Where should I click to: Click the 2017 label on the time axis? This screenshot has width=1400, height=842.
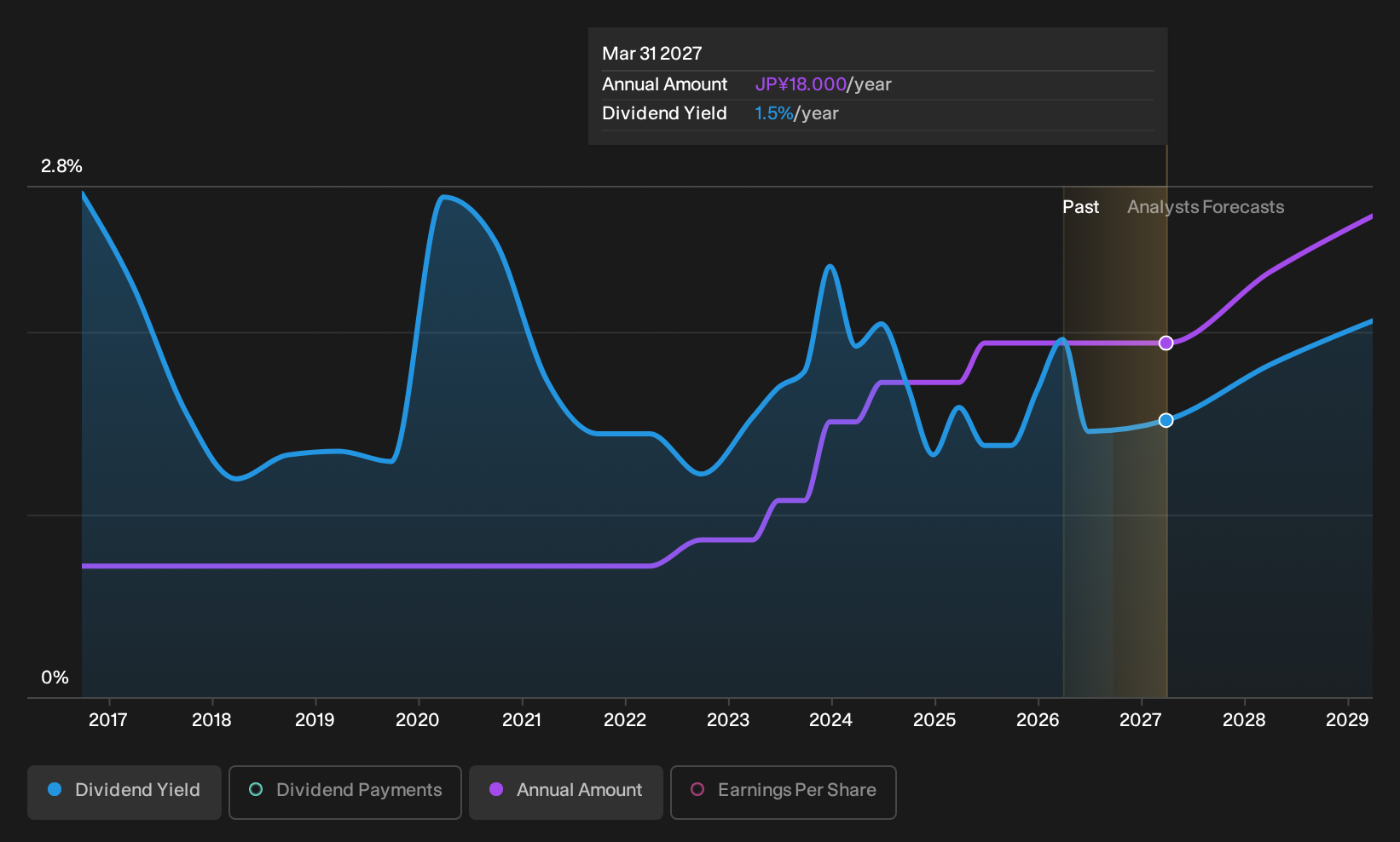pyautogui.click(x=108, y=720)
